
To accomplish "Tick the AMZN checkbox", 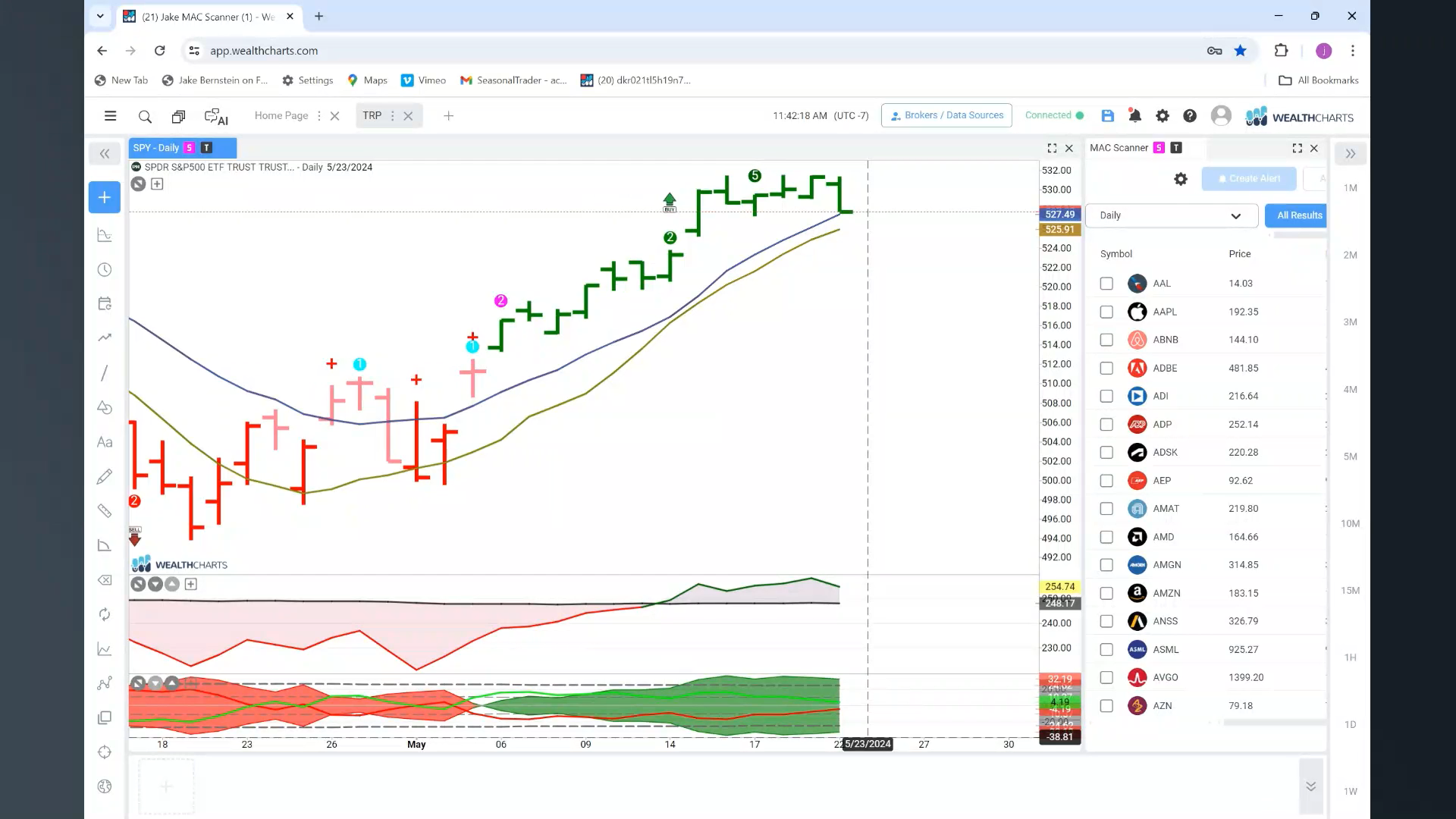I will point(1106,593).
